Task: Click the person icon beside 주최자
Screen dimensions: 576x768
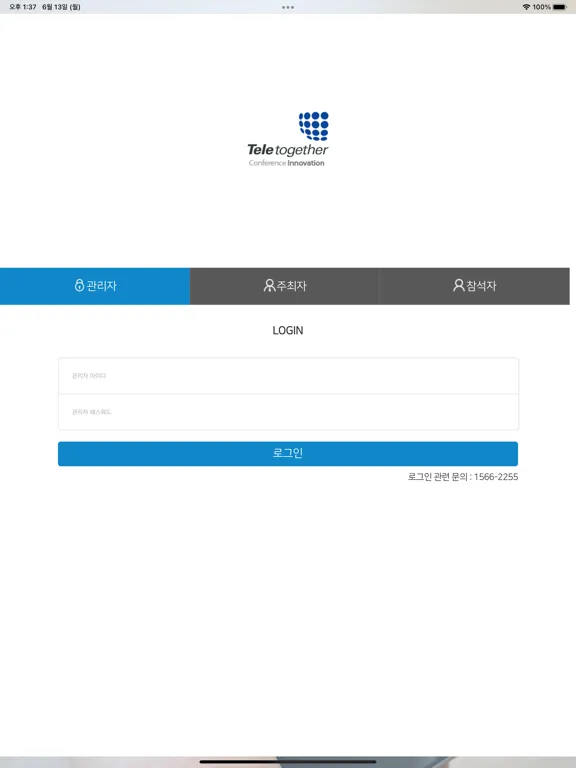Action: [269, 285]
